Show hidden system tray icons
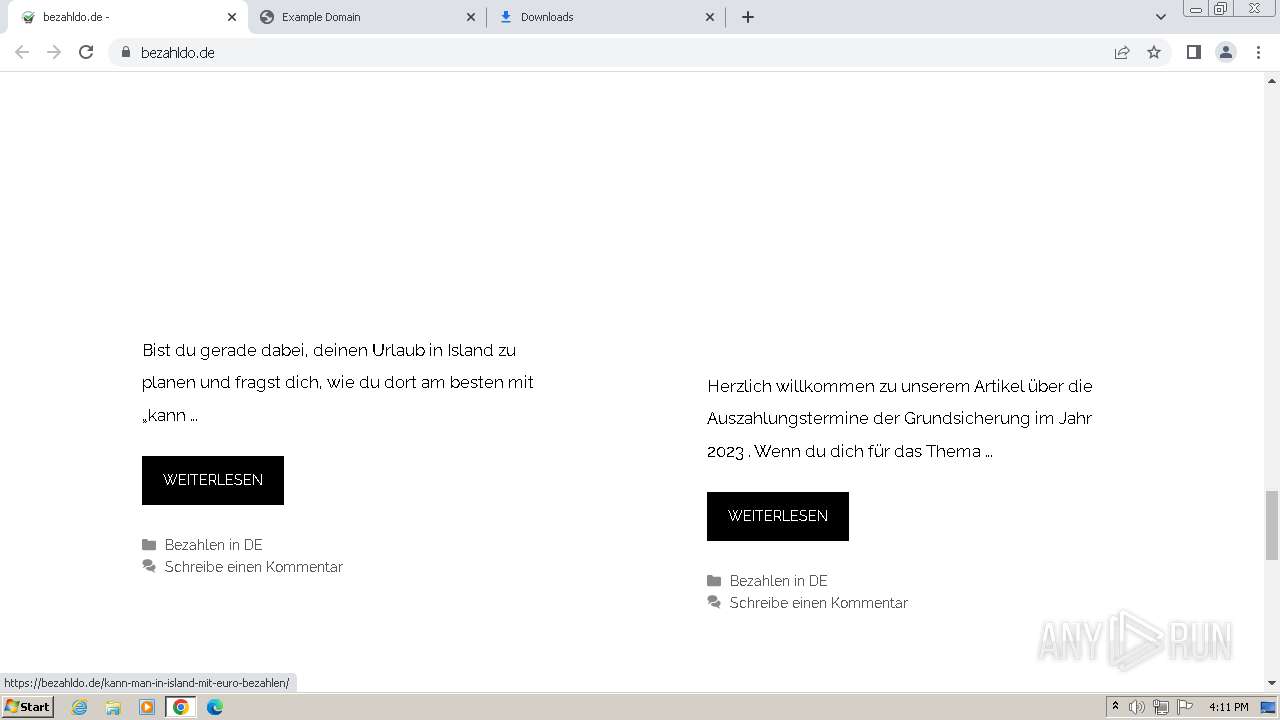Image resolution: width=1280 pixels, height=720 pixels. 1116,706
